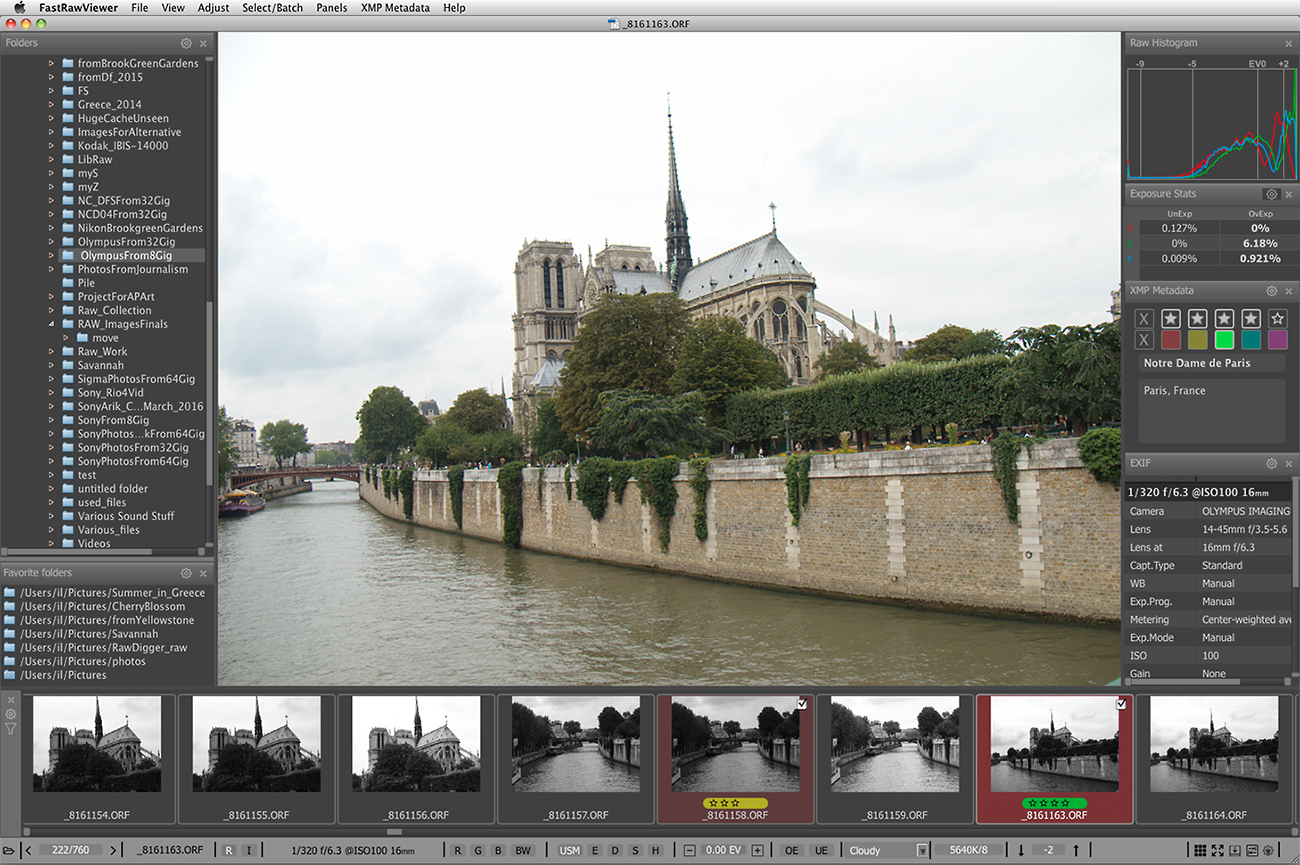Close the Raw Histogram panel

[x=1288, y=43]
